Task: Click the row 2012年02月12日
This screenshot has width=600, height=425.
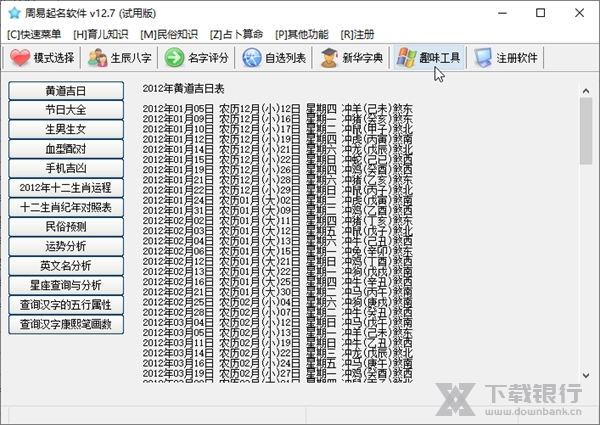Action: tap(278, 262)
